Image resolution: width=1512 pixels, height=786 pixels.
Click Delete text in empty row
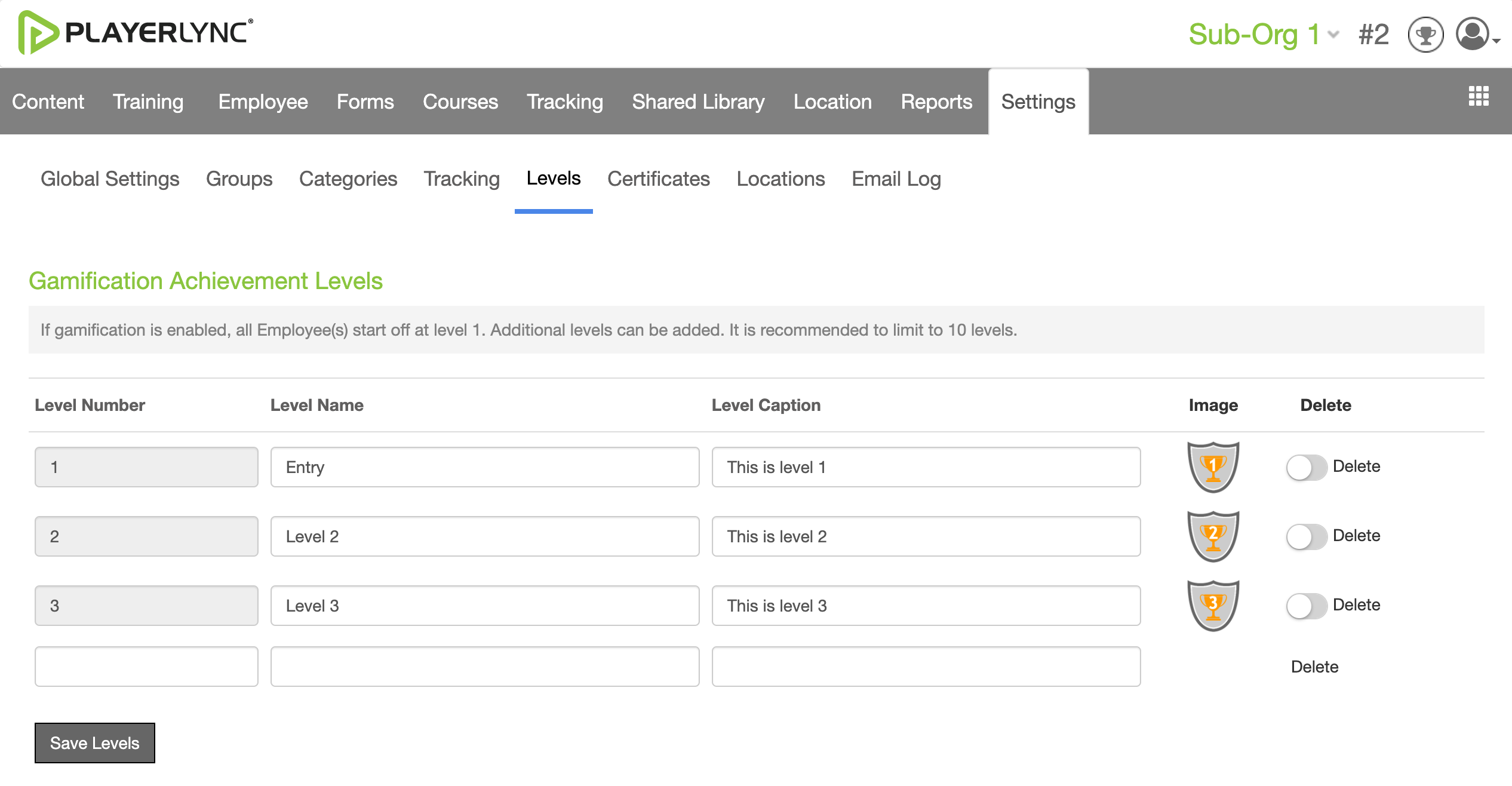tap(1314, 667)
